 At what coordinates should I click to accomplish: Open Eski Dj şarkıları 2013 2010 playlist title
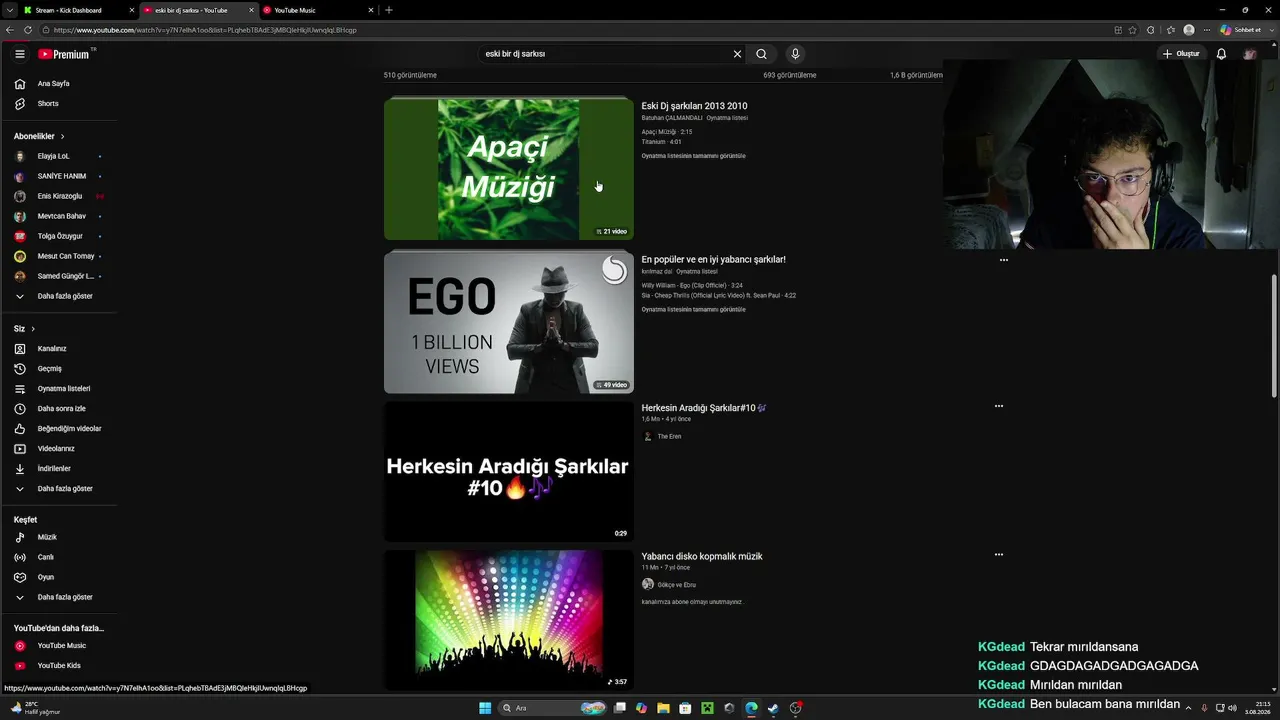click(694, 106)
